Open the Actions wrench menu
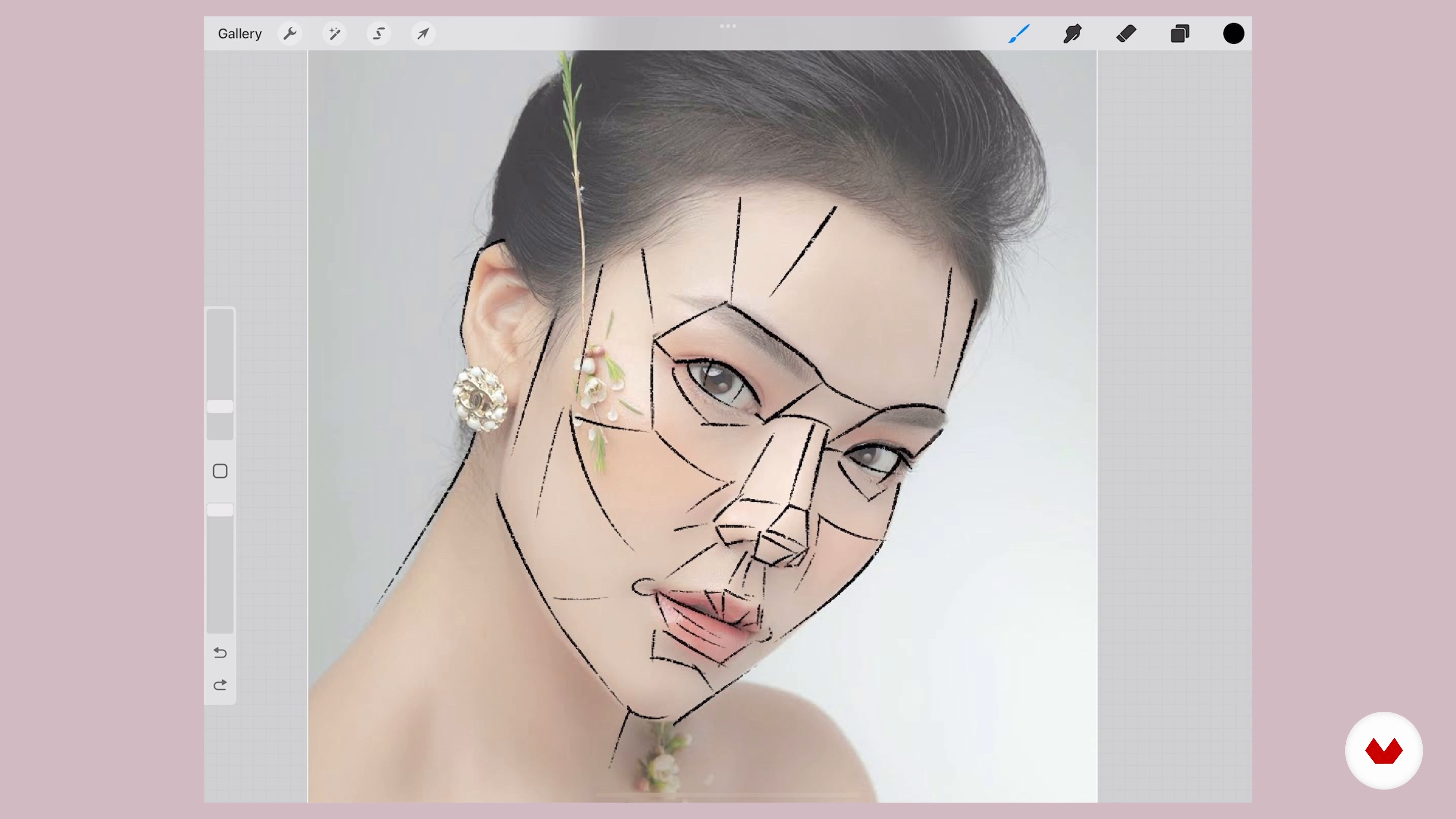This screenshot has width=1456, height=819. pos(290,34)
